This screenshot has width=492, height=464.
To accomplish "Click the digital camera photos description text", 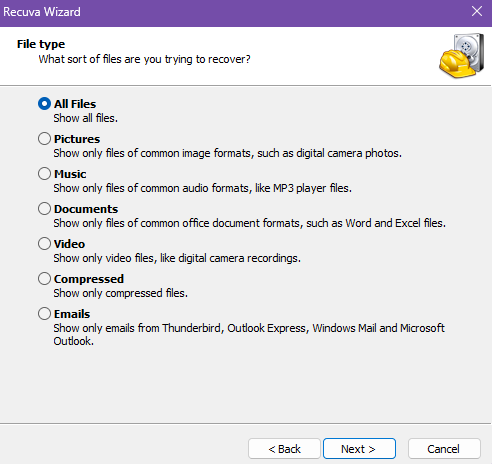I will (x=227, y=153).
